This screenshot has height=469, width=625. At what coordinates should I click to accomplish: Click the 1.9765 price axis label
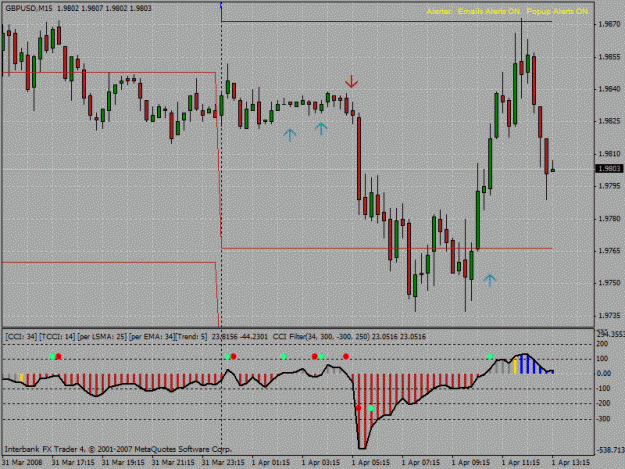(610, 251)
